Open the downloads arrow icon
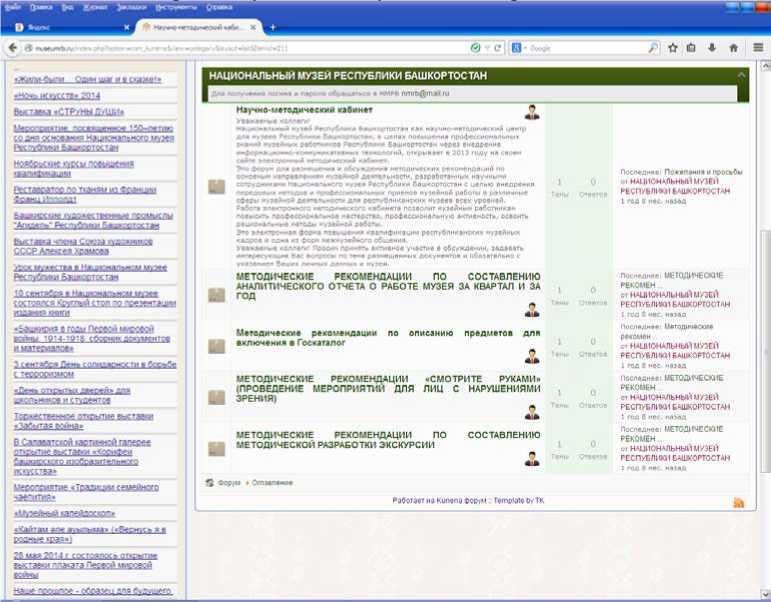Screen dimensions: 771x602 tap(712, 48)
